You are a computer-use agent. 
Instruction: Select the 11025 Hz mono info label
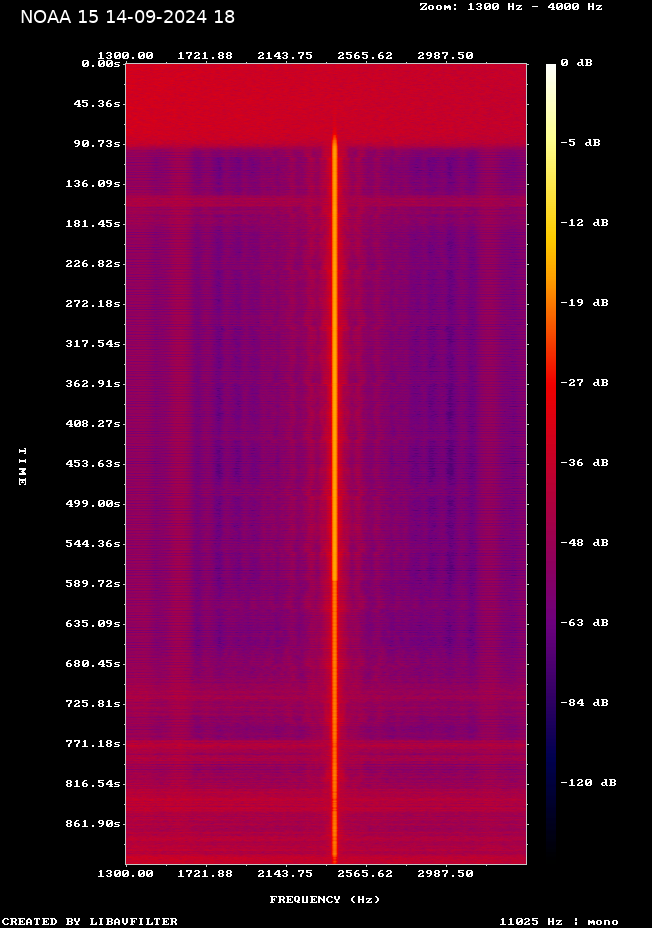tap(558, 921)
